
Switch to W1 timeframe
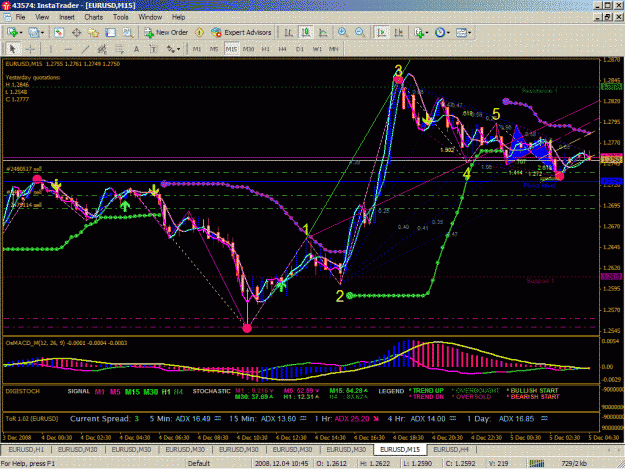coord(317,49)
